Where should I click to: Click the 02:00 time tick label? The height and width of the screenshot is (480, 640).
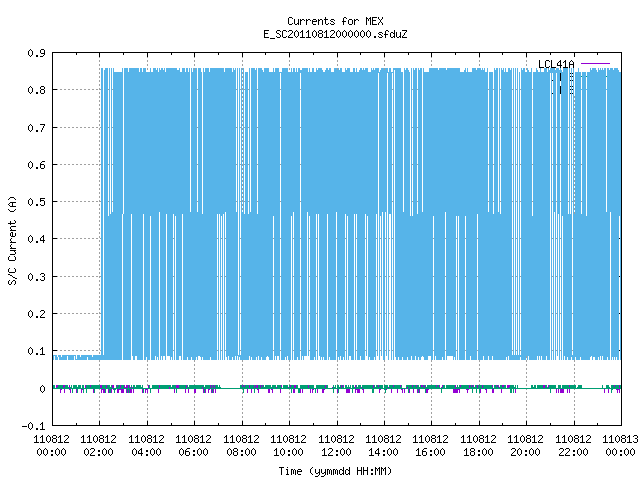[x=98, y=452]
